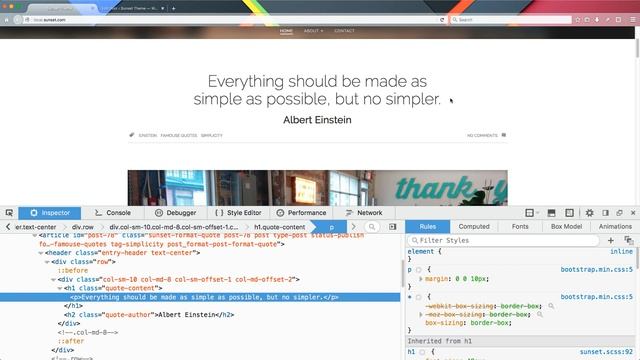The width and height of the screenshot is (640, 360).
Task: Collapse the article post-78 node
Action: pos(35,236)
